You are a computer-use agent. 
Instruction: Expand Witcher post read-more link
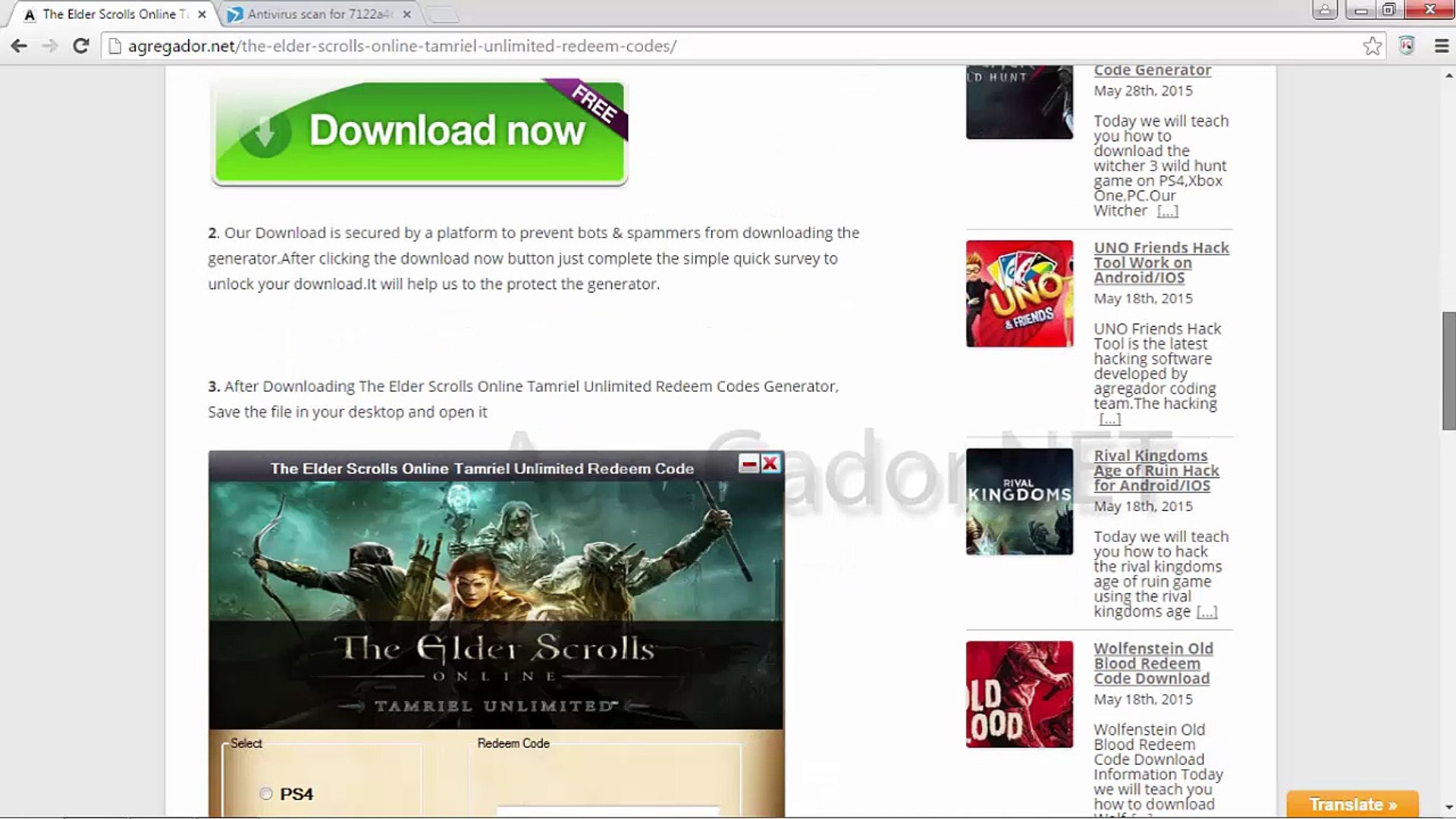[1167, 211]
